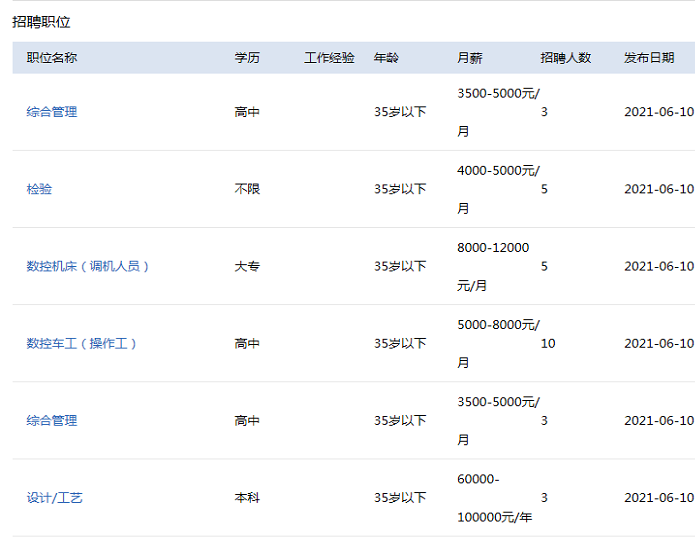The image size is (695, 539).
Task: Click the 8000-12000元/月 salary cell
Action: coord(493,266)
